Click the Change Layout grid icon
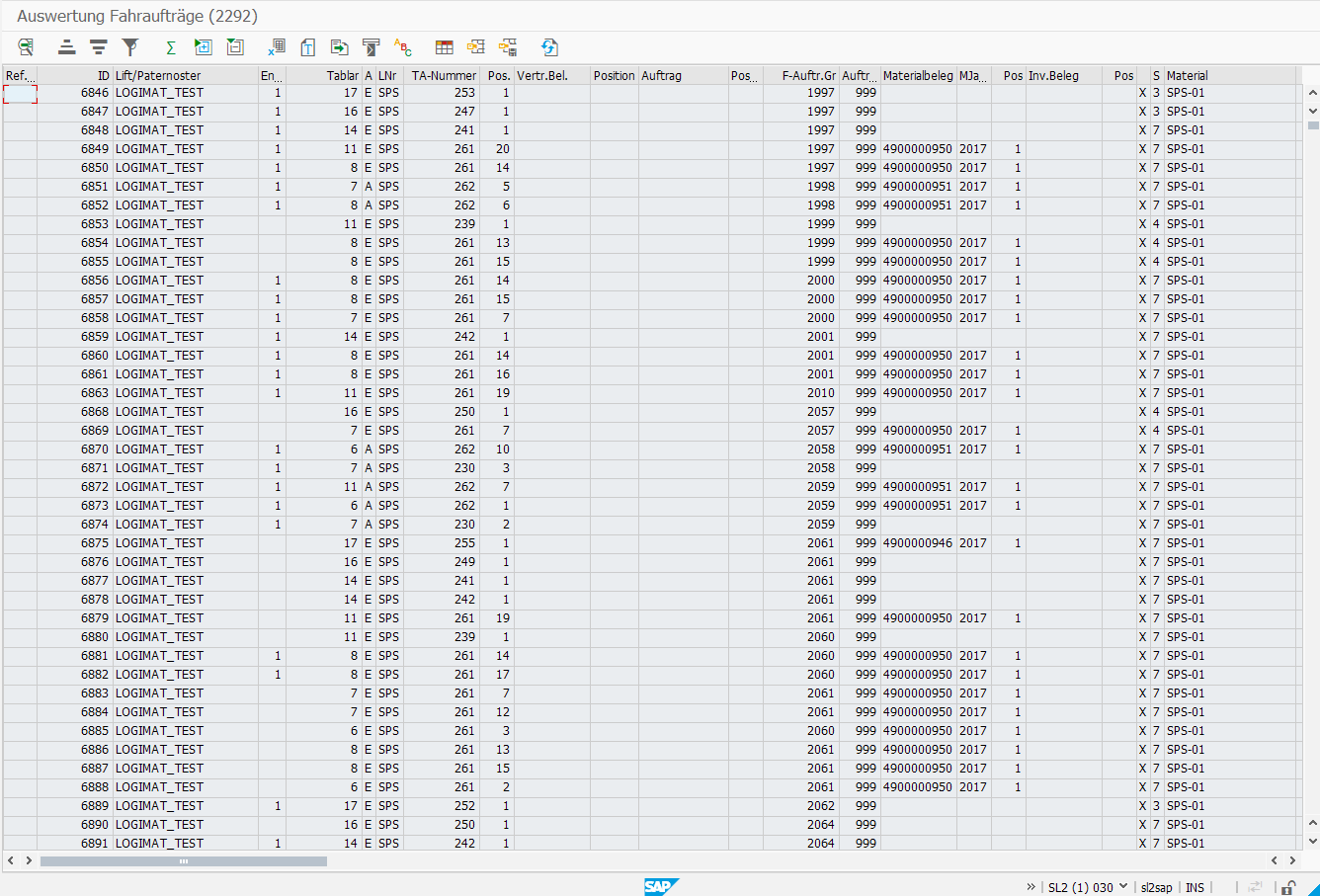 tap(445, 47)
